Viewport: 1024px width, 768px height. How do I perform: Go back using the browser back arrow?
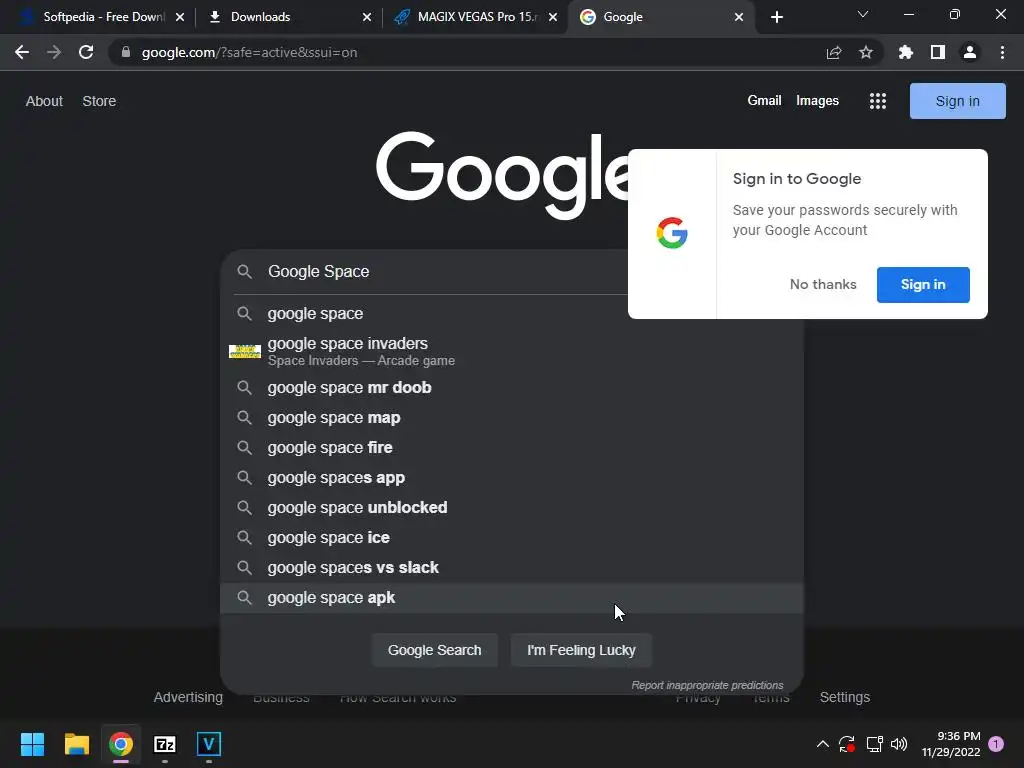[22, 52]
